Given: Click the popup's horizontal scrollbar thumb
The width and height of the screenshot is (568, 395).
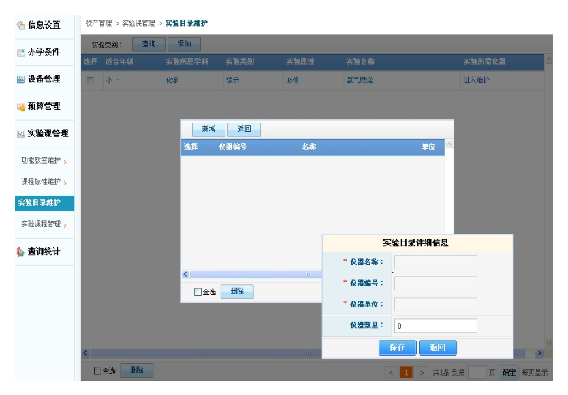Looking at the screenshot, I should [256, 274].
